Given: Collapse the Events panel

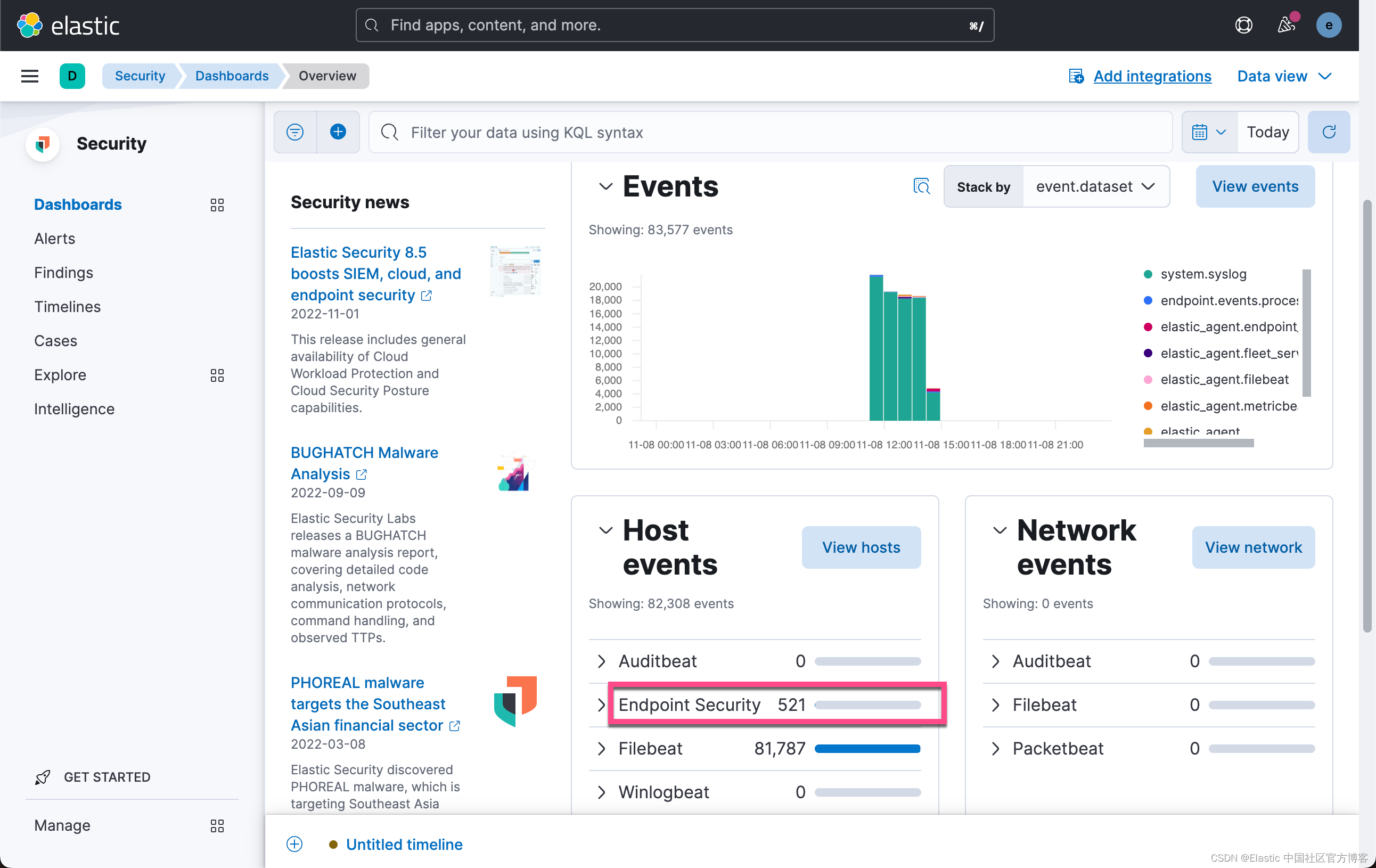Looking at the screenshot, I should [605, 186].
